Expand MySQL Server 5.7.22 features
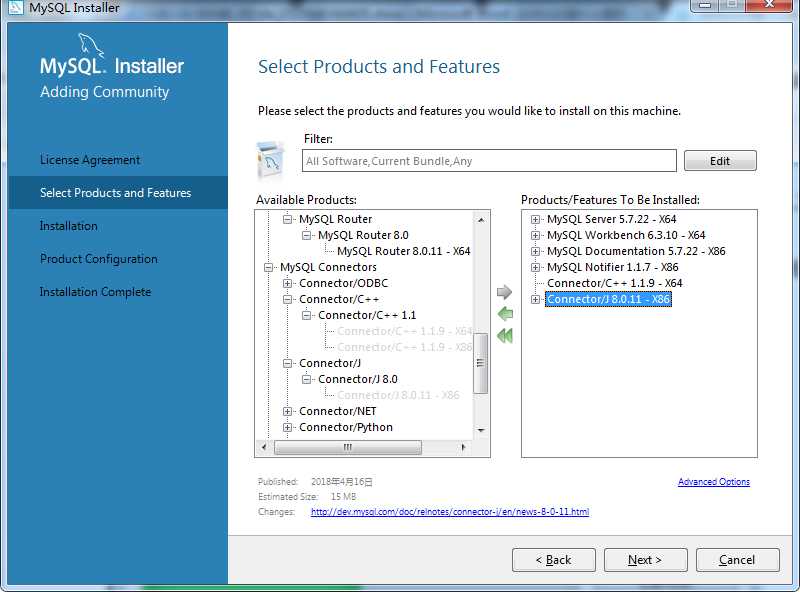 [x=535, y=219]
